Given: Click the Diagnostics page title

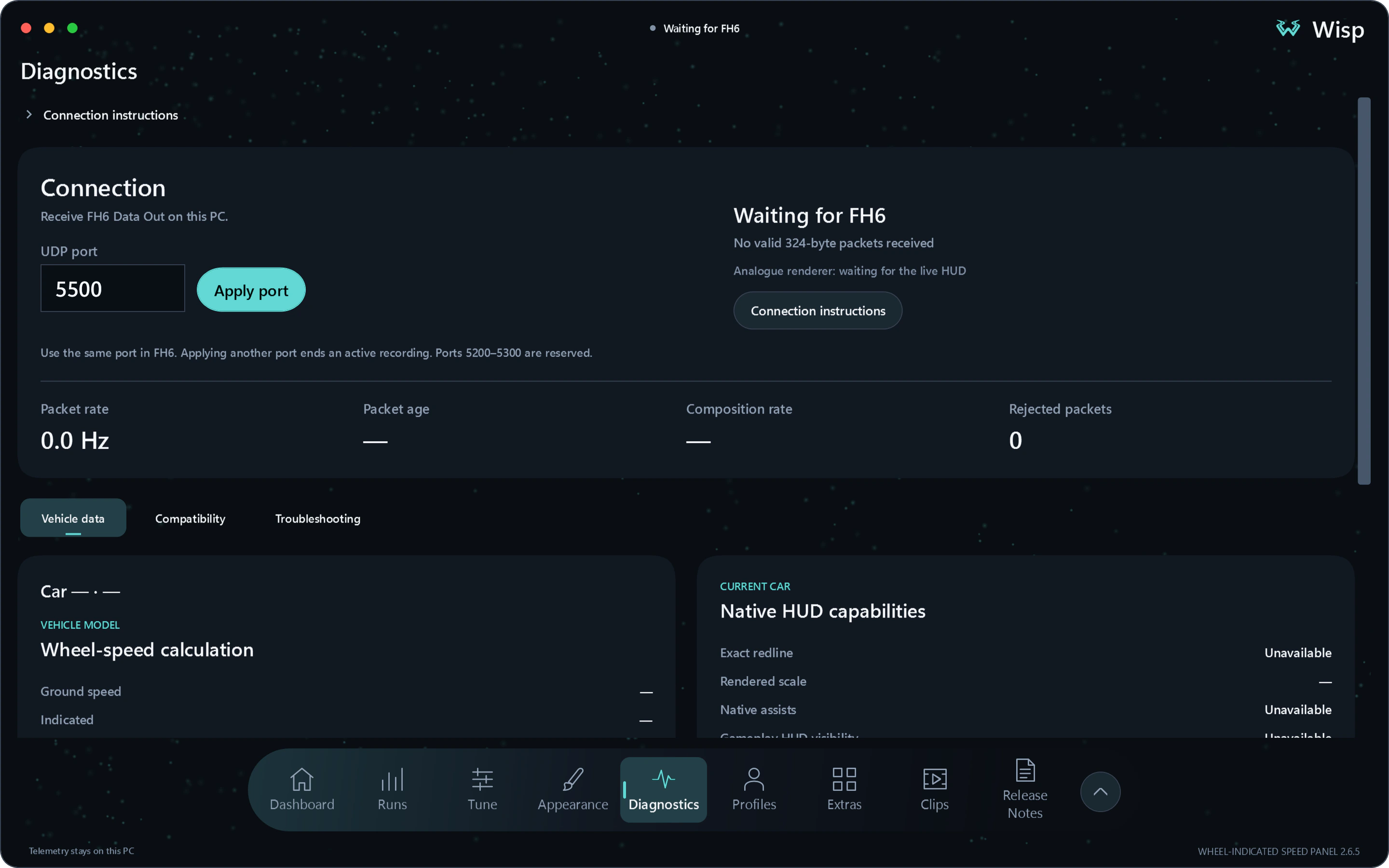Looking at the screenshot, I should pyautogui.click(x=79, y=71).
